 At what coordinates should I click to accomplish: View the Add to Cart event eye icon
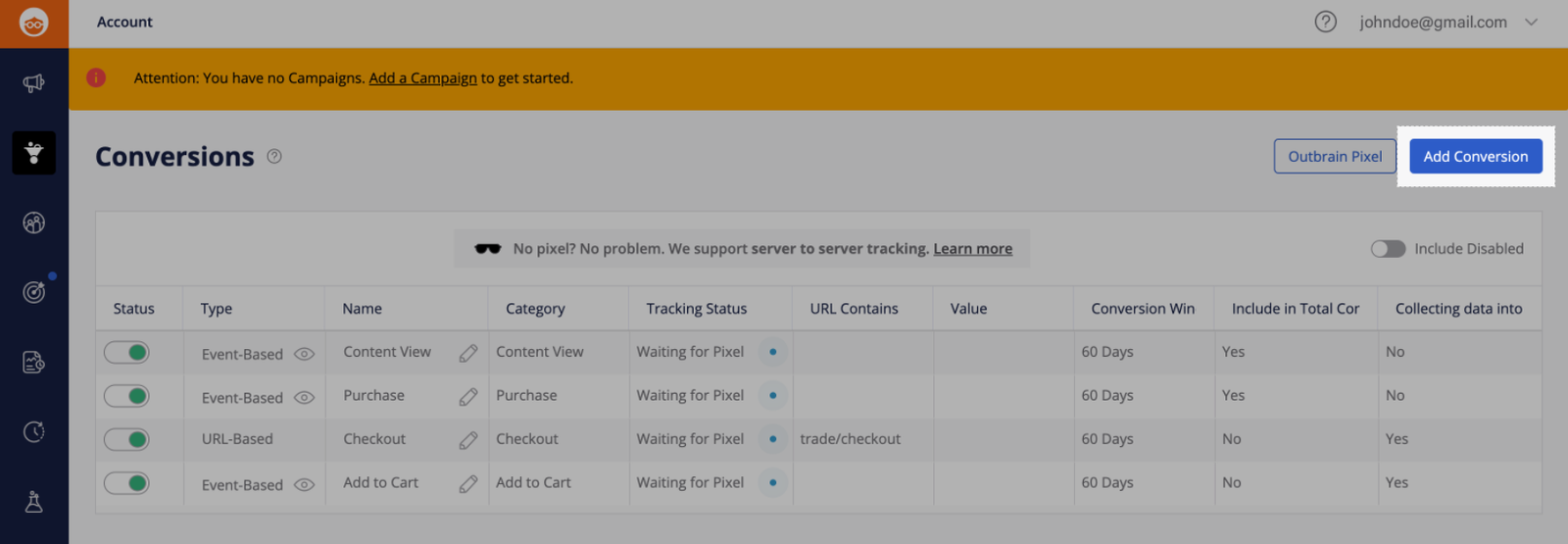pos(305,484)
